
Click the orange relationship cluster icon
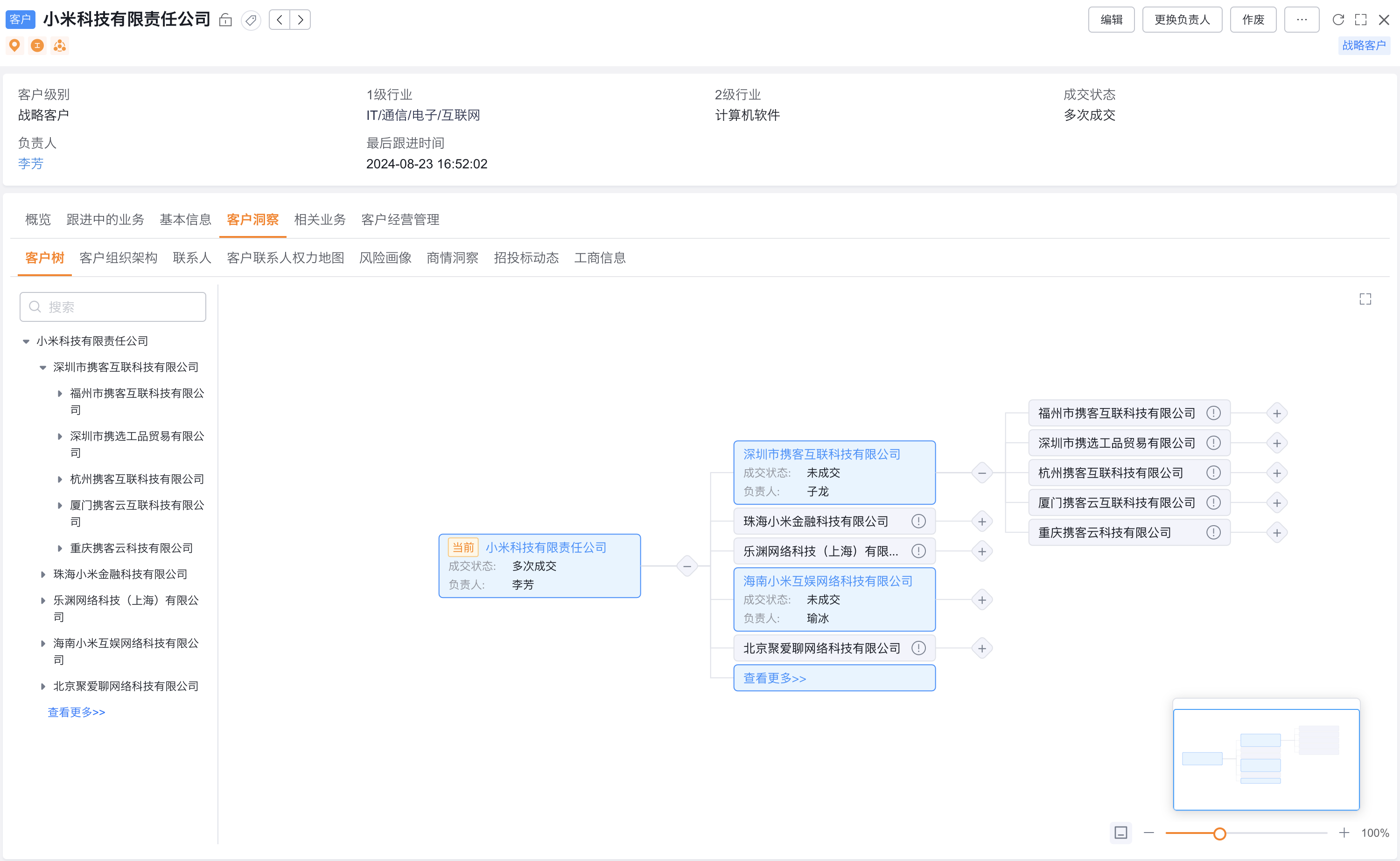(60, 45)
